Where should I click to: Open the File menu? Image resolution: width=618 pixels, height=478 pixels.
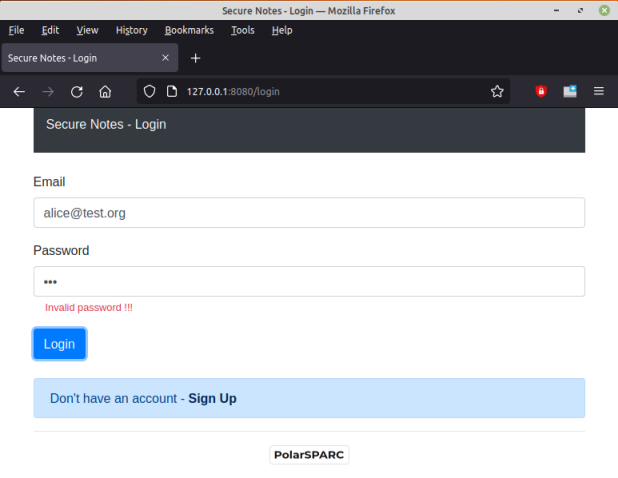pyautogui.click(x=16, y=30)
